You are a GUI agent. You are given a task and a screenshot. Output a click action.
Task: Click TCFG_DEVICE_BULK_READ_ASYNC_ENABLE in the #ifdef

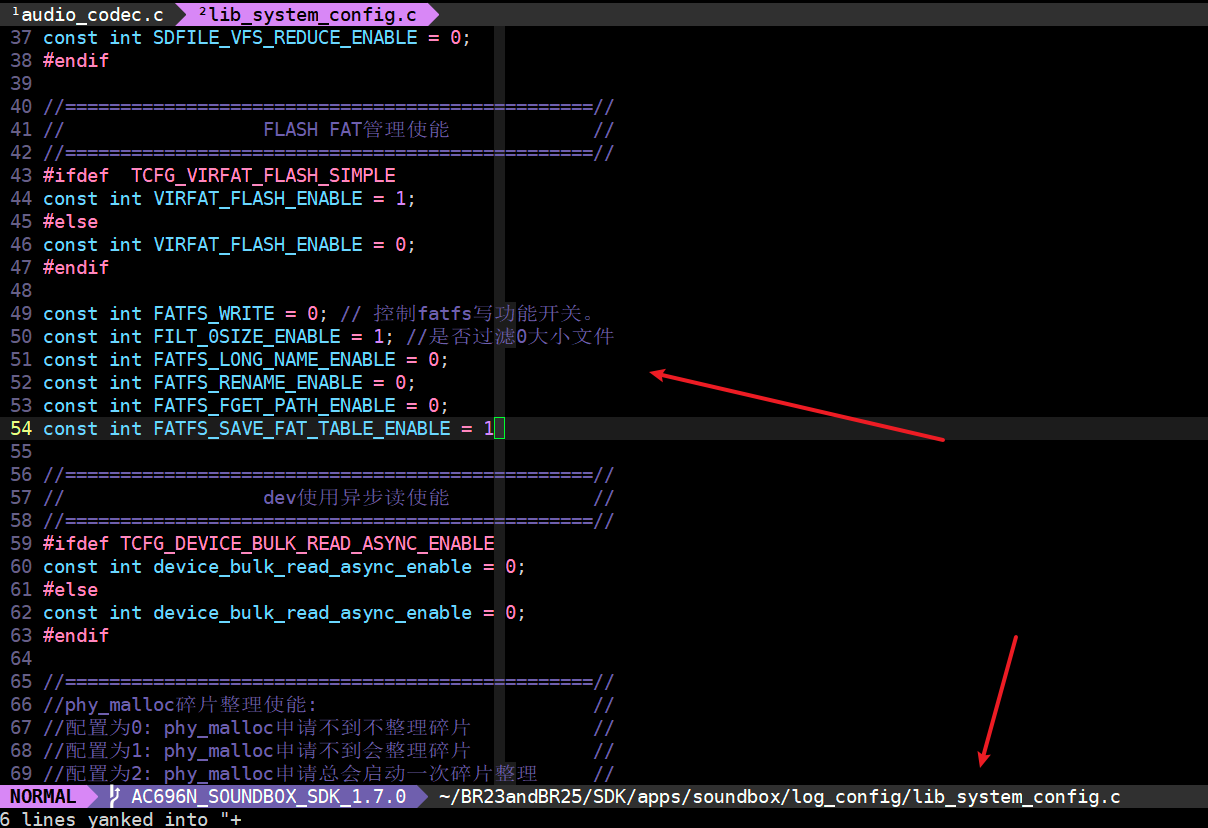tap(307, 544)
